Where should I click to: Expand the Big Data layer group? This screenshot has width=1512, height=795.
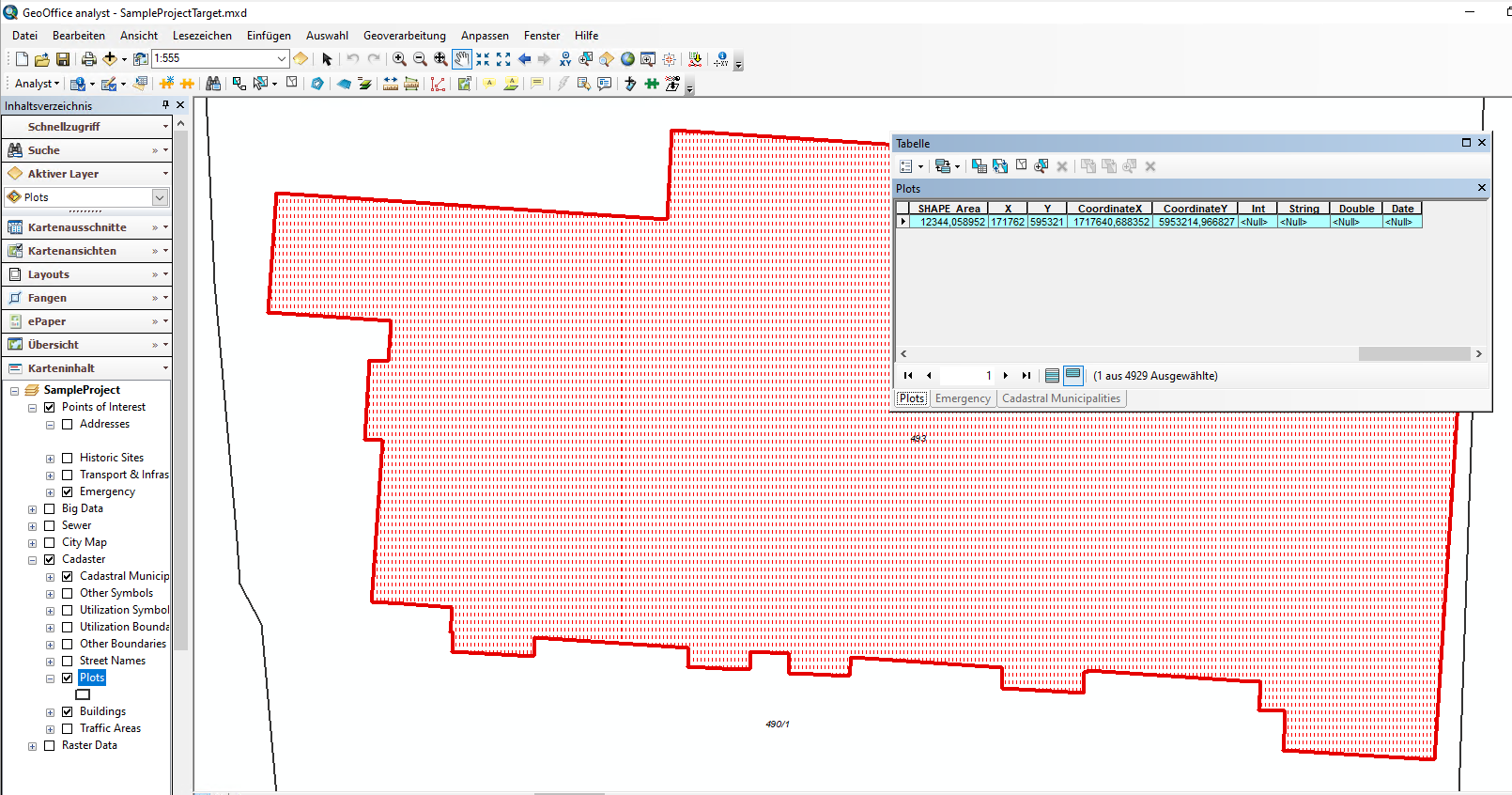tap(32, 509)
